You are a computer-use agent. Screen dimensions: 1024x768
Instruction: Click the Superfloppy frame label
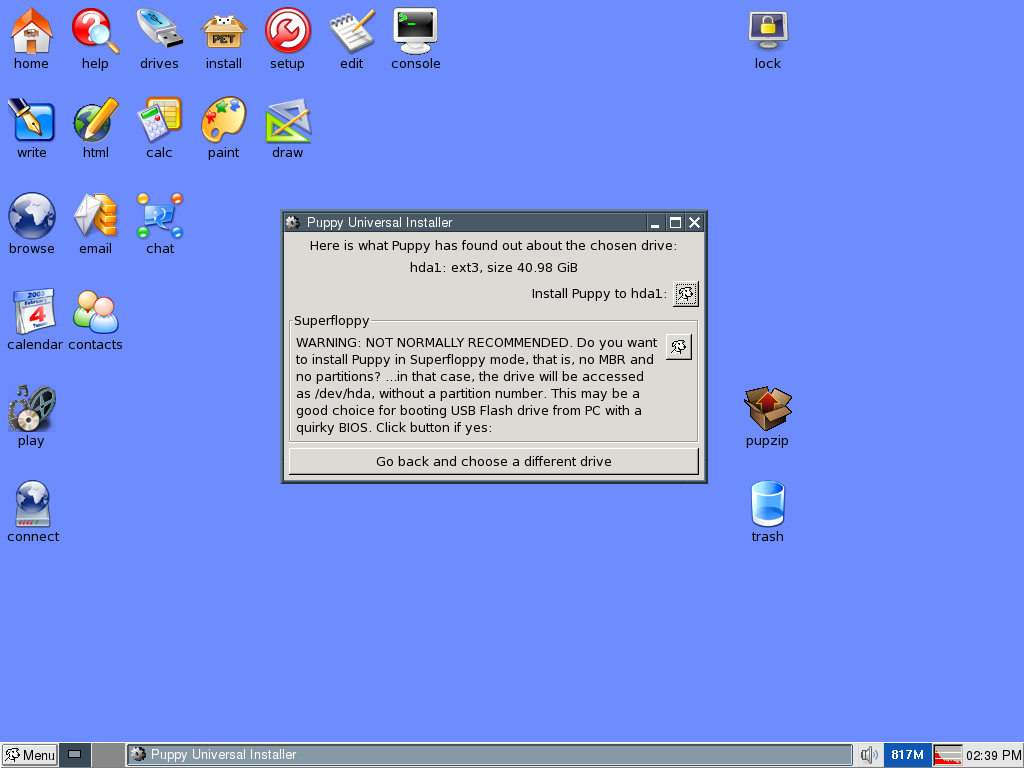tap(332, 321)
